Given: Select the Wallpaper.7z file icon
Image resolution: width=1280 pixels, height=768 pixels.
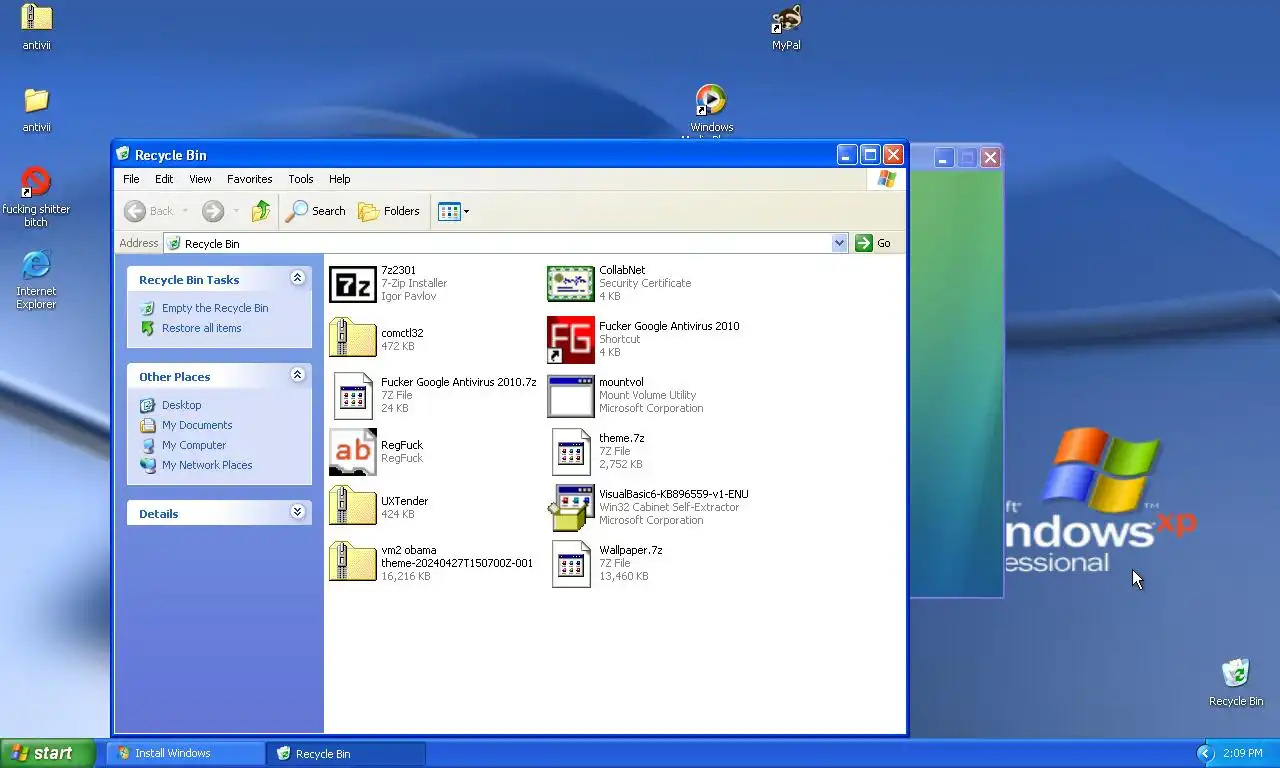Looking at the screenshot, I should tap(570, 564).
